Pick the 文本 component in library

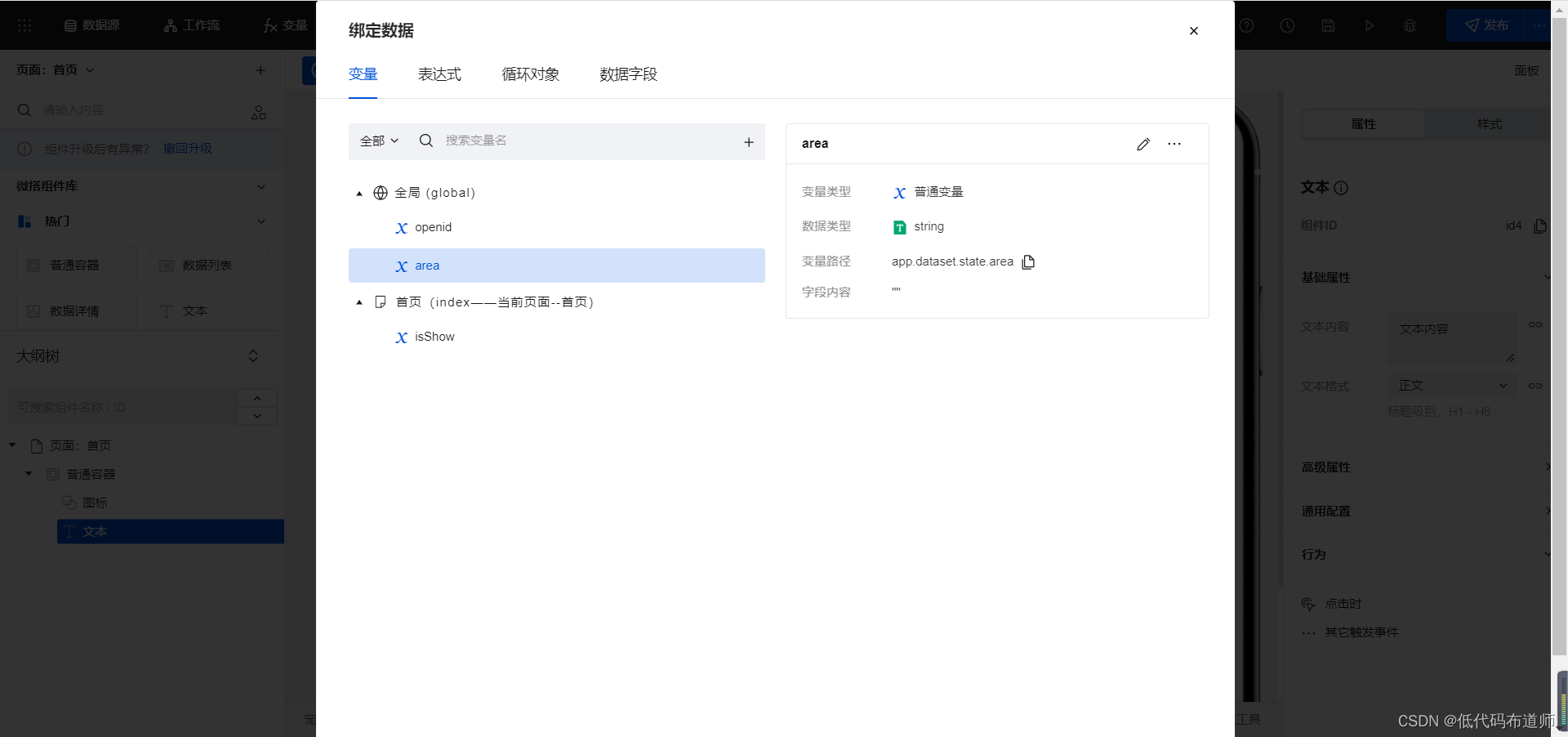209,311
